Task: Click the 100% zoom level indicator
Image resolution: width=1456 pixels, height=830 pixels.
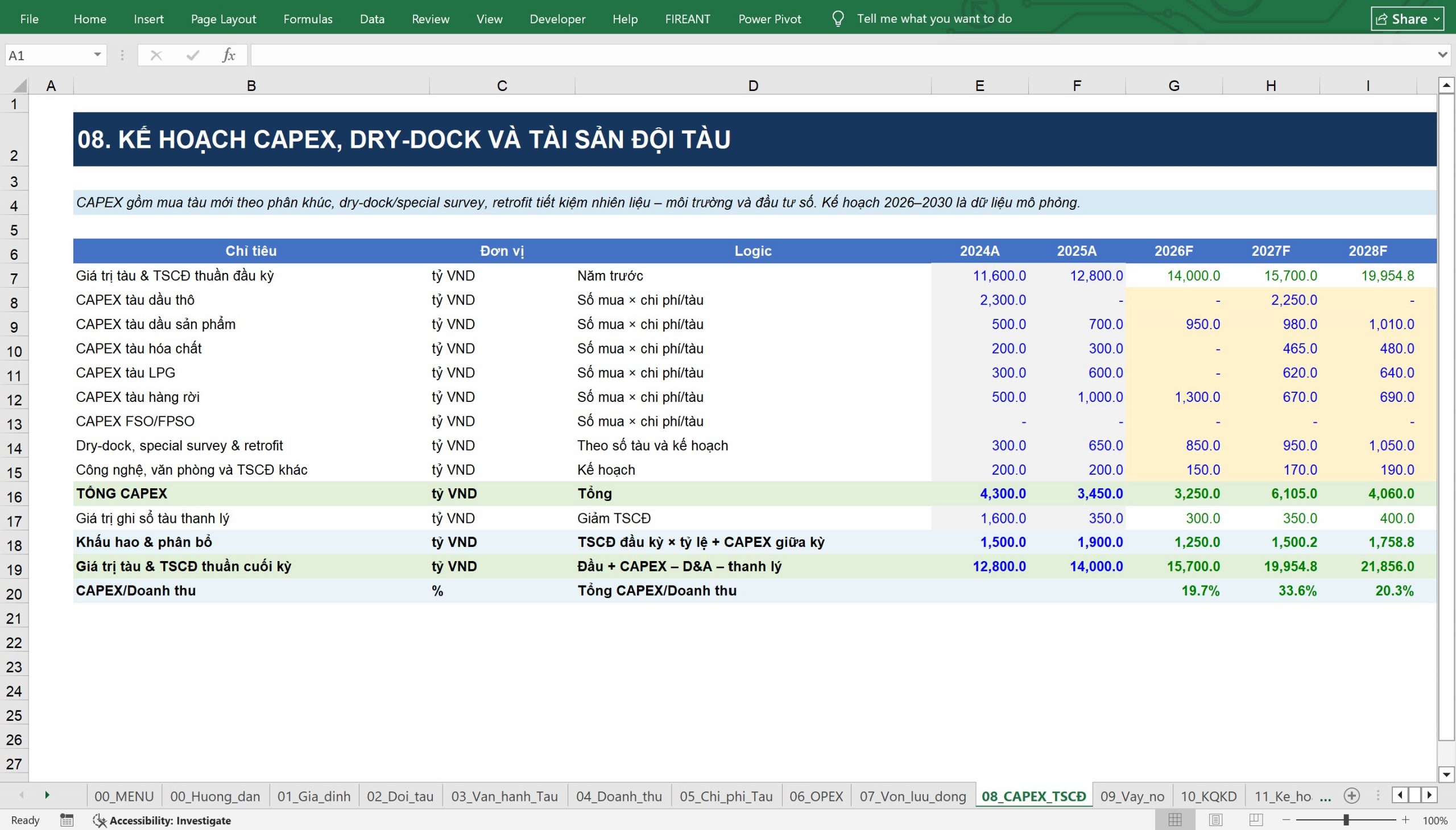Action: (1435, 820)
